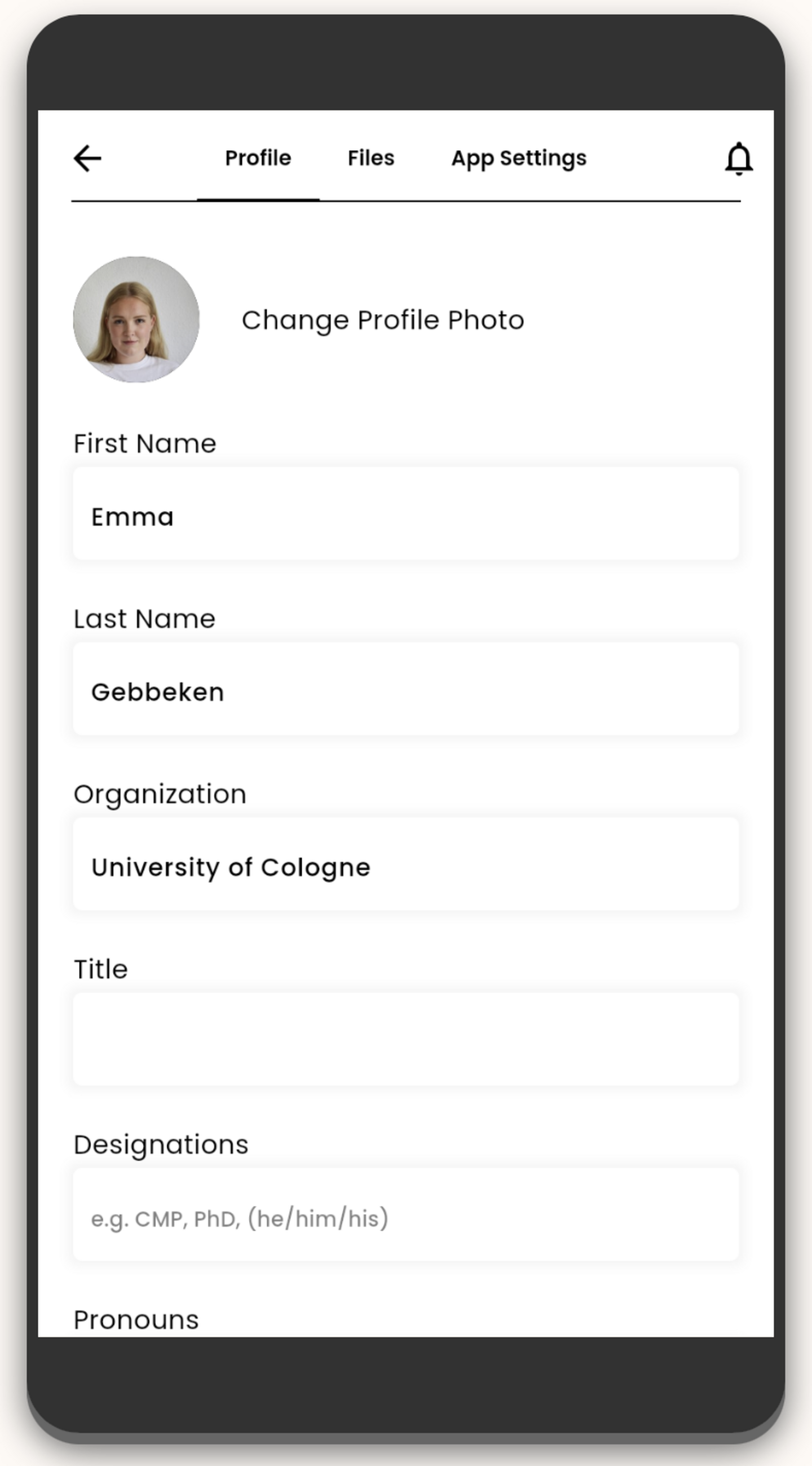
Task: Click the Last Name label
Action: coord(144,619)
